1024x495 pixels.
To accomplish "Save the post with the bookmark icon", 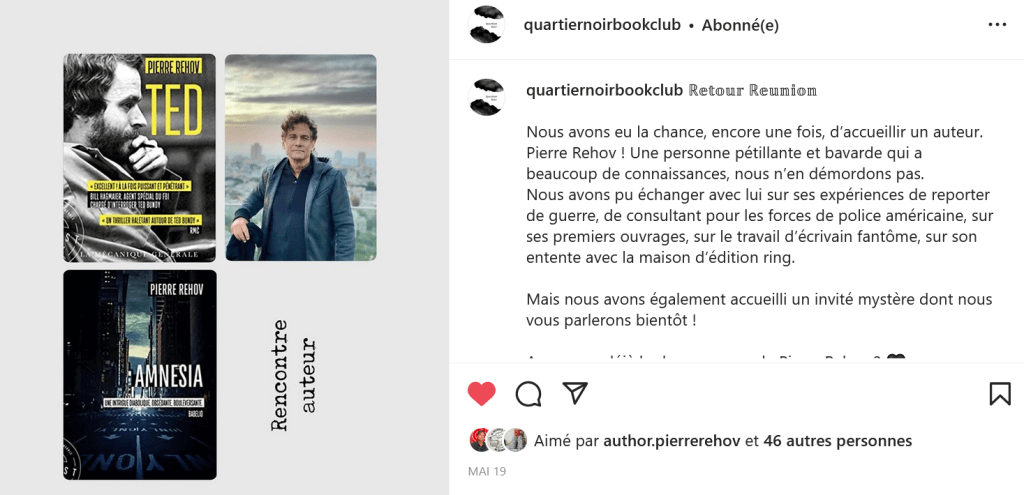I will (999, 394).
